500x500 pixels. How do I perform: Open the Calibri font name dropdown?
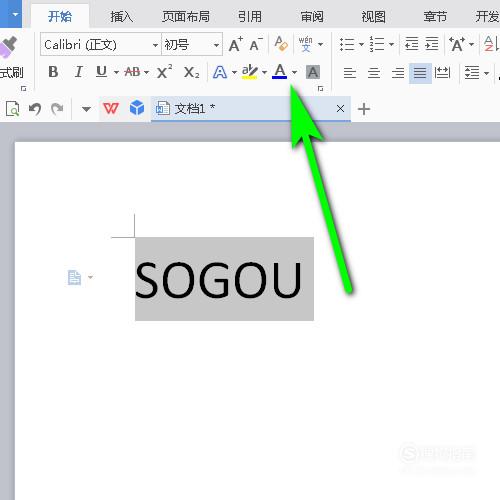click(155, 44)
